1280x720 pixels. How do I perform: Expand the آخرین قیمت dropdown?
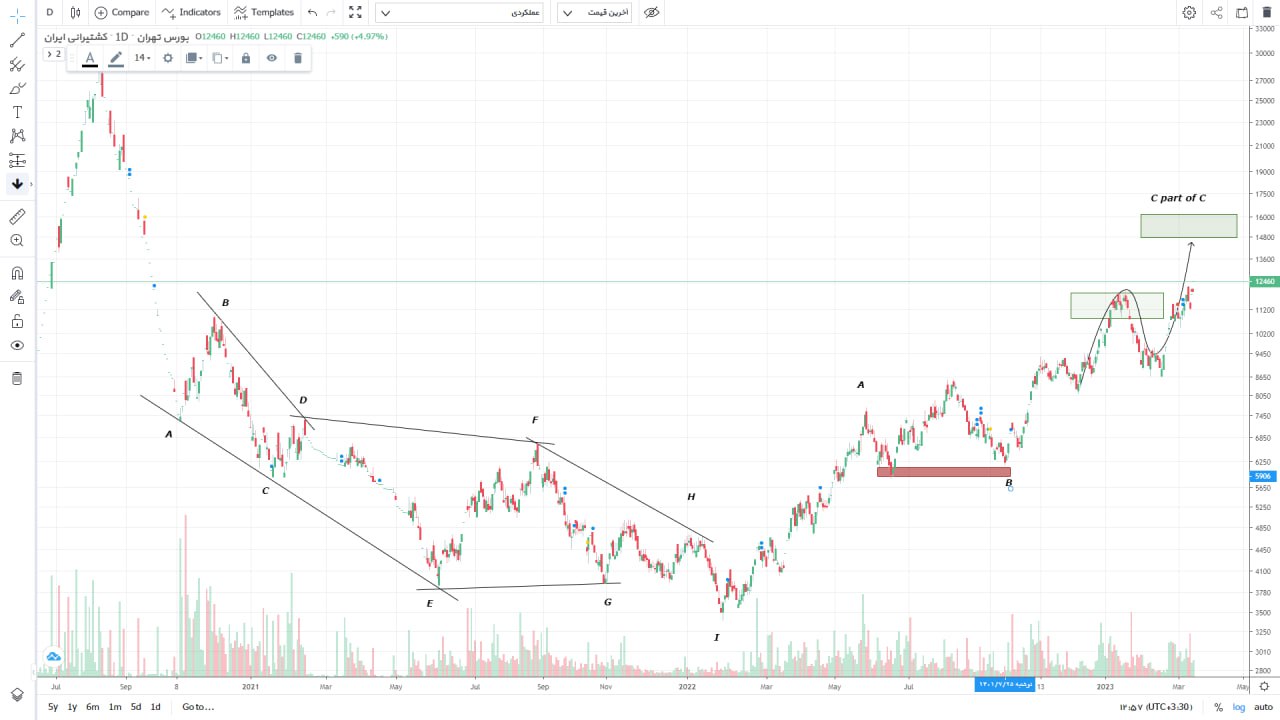tap(594, 12)
